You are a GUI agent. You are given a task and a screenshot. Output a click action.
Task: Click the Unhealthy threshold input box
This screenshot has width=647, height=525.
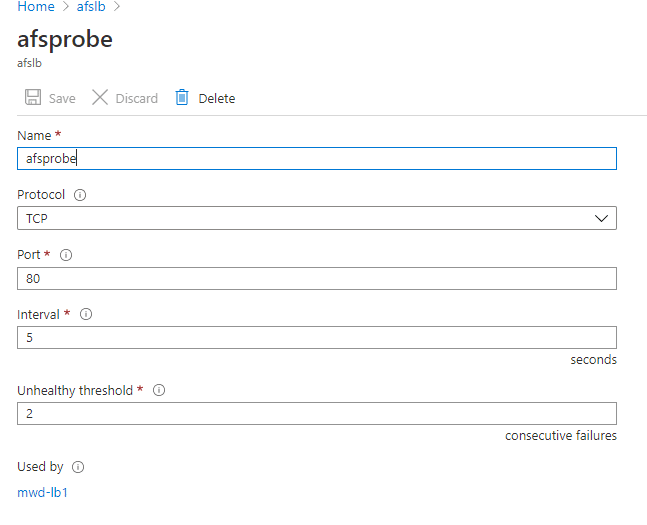click(317, 414)
